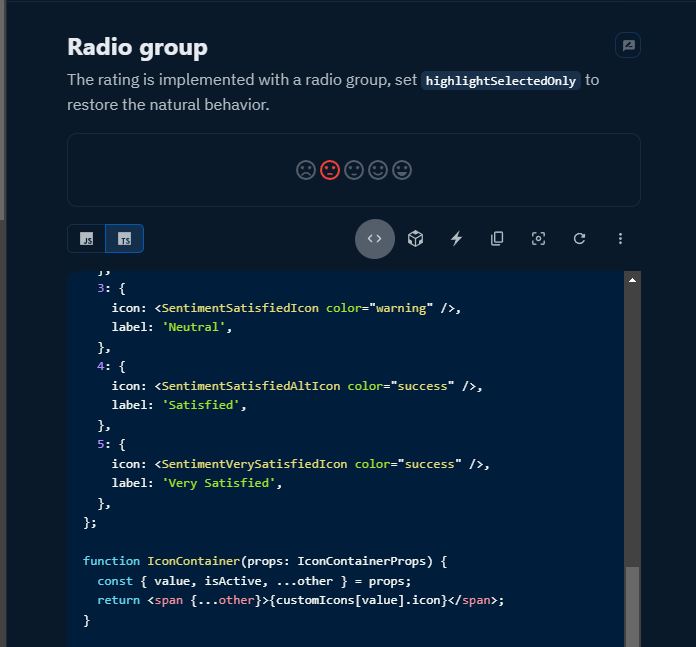The width and height of the screenshot is (696, 647).
Task: Select the red Dissatisfied face rating
Action: (x=330, y=170)
